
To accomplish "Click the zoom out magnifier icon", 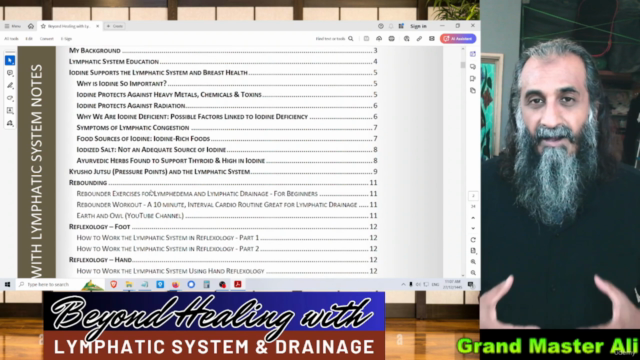I will [473, 273].
